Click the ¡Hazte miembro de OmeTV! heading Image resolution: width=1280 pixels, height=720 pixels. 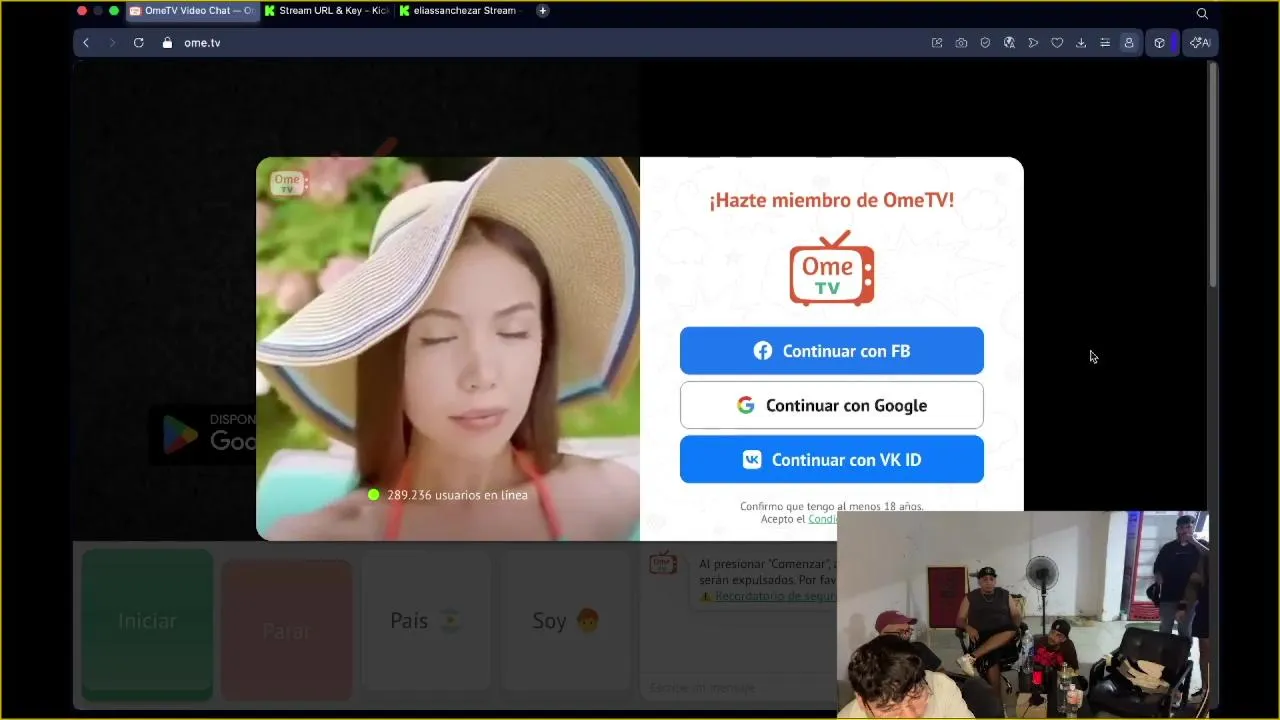[832, 200]
